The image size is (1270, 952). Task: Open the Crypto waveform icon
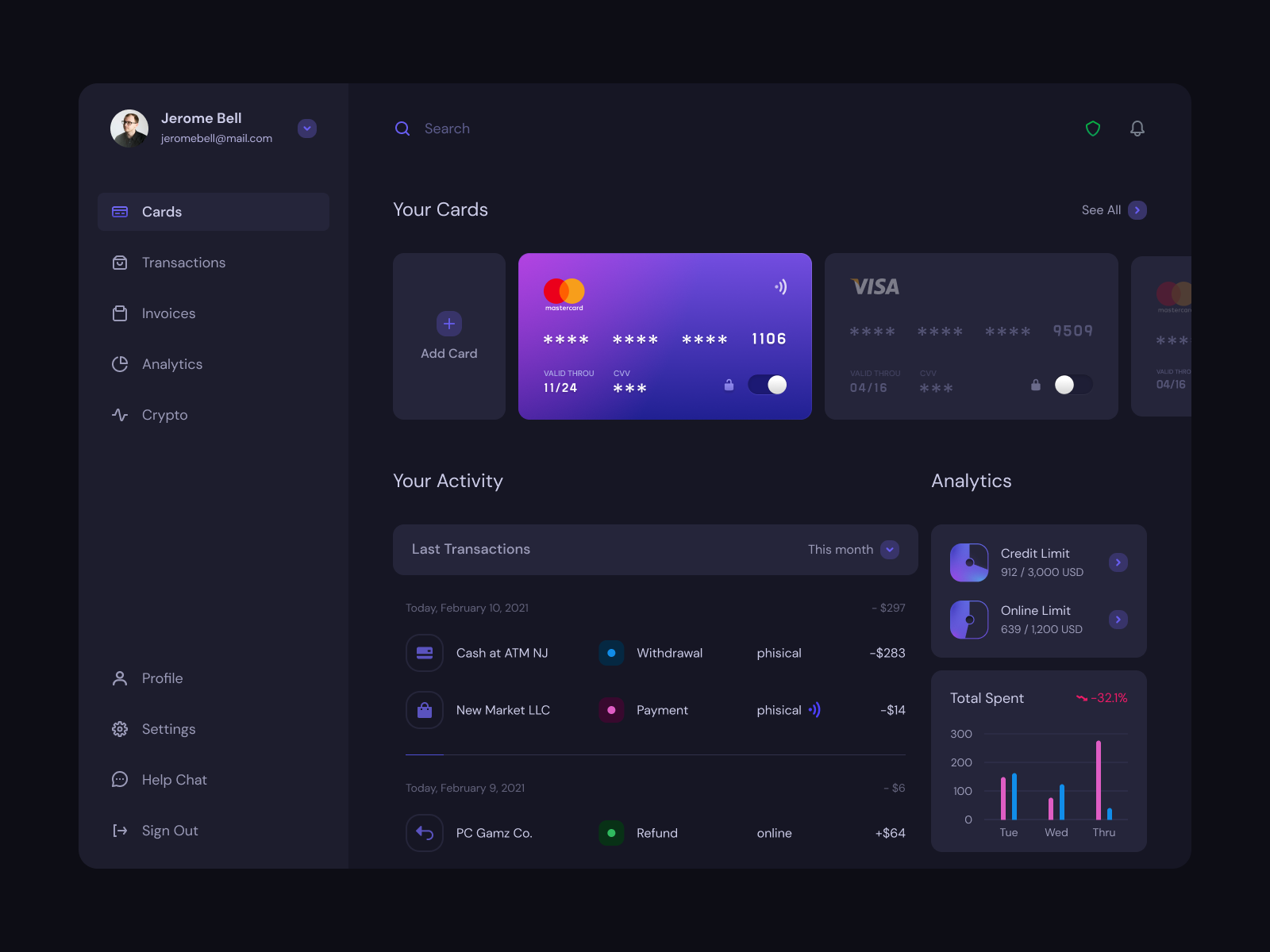coord(120,414)
